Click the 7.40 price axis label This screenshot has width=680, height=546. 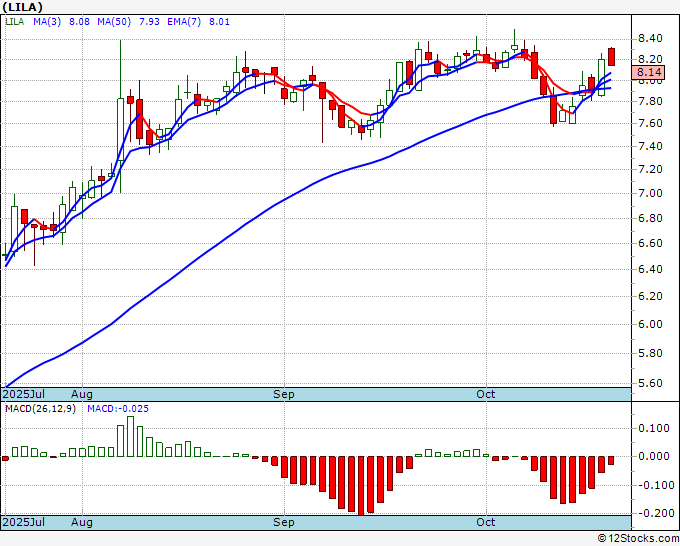650,146
